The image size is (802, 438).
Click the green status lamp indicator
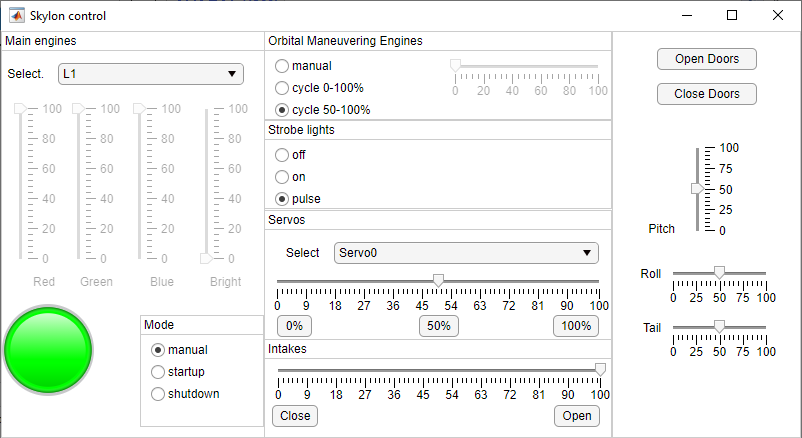click(x=49, y=349)
